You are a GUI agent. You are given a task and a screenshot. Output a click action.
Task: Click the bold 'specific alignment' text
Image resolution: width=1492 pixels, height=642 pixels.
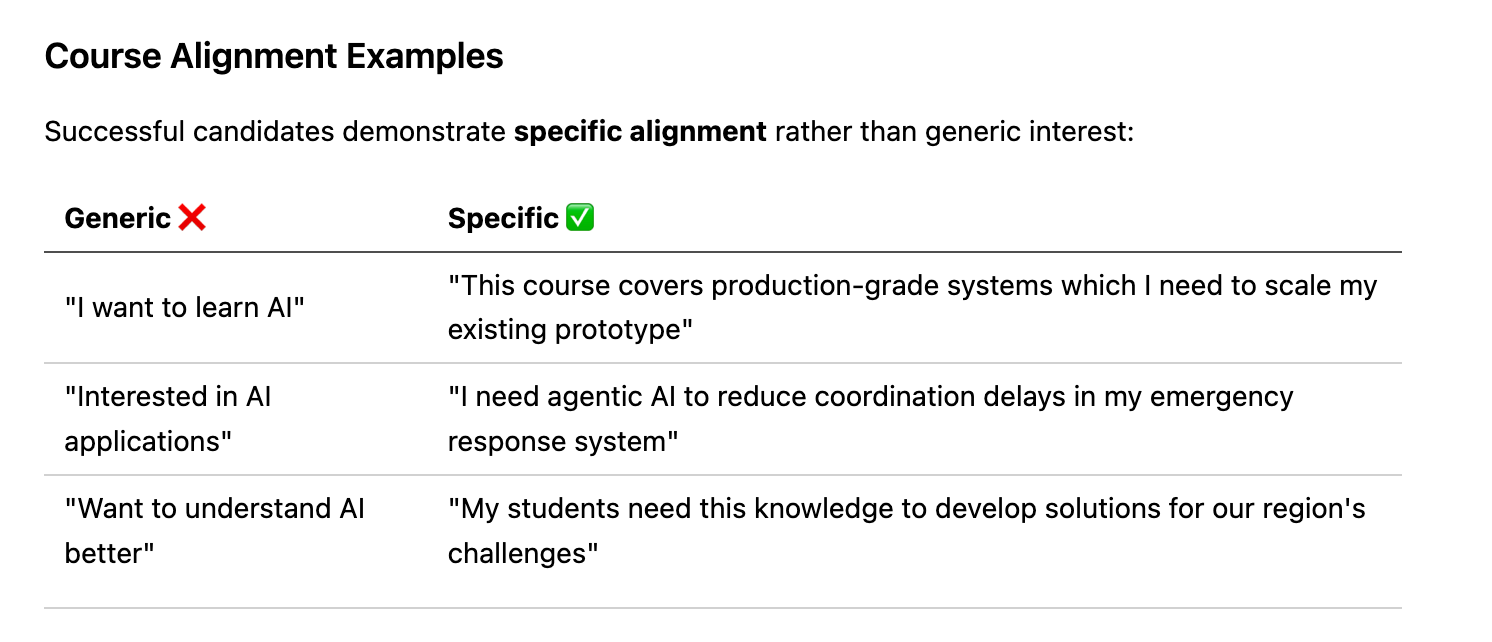tap(640, 132)
